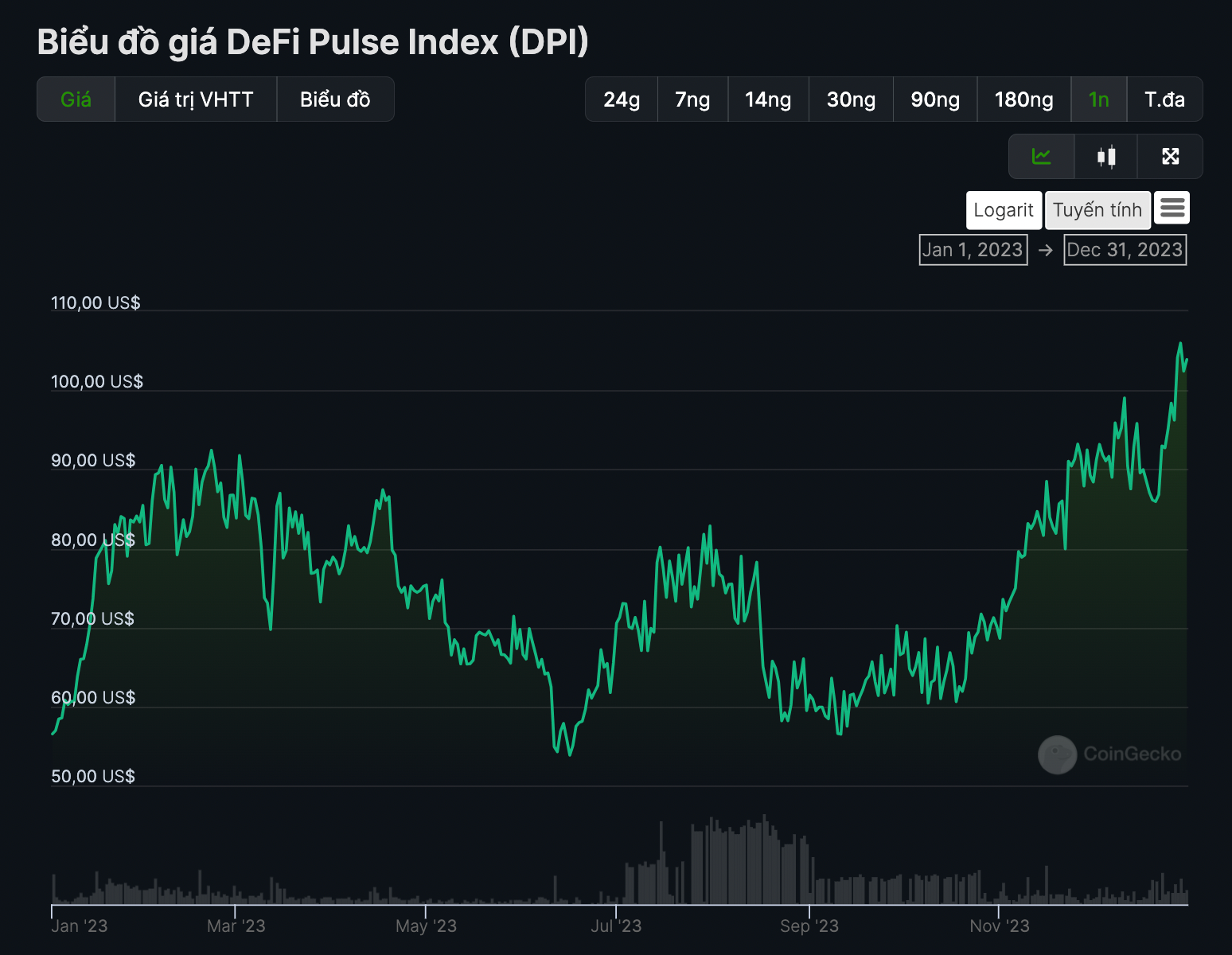
Task: Click the May '23 timeline label
Action: (x=426, y=926)
